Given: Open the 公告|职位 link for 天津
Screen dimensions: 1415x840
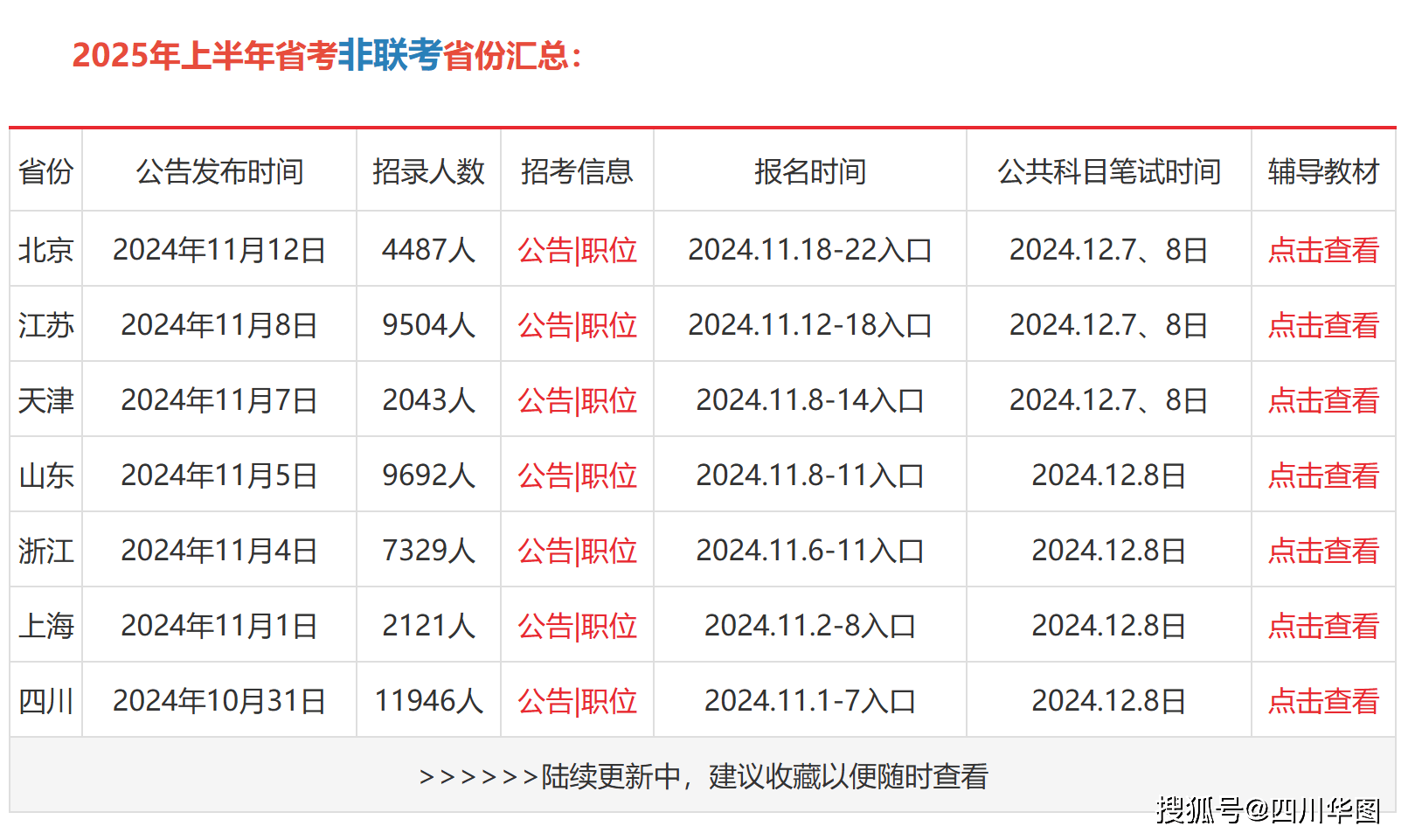Looking at the screenshot, I should click(x=577, y=400).
